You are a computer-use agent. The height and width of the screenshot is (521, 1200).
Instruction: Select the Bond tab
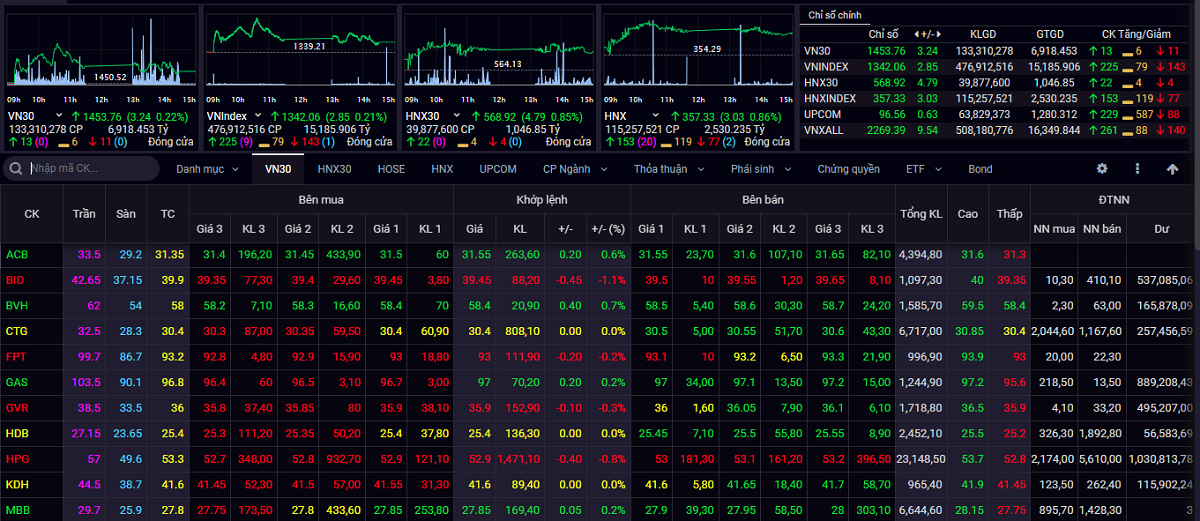[980, 169]
